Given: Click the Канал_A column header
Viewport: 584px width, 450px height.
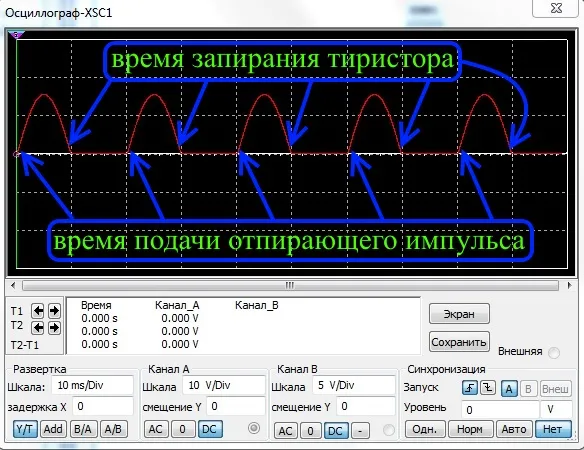Looking at the screenshot, I should point(177,305).
